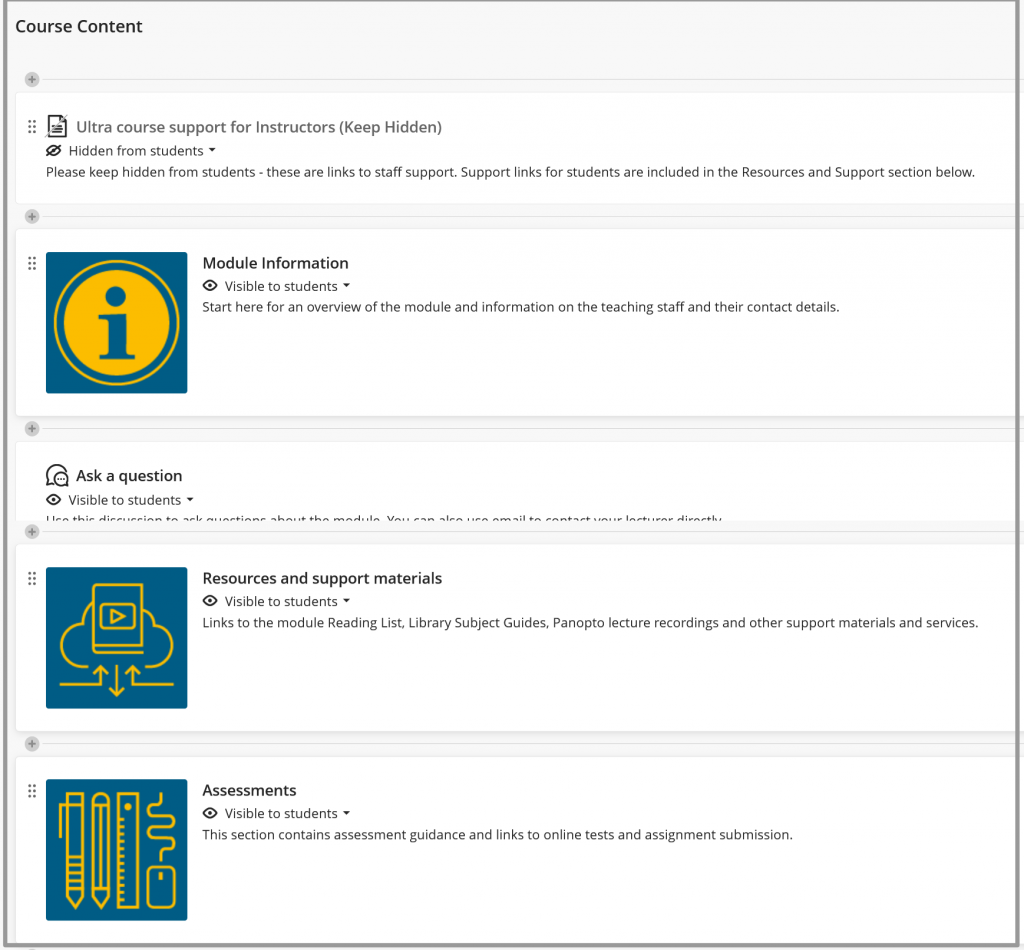Image resolution: width=1024 pixels, height=950 pixels.
Task: Grab the drag handle beside Module Information
Action: point(31,263)
